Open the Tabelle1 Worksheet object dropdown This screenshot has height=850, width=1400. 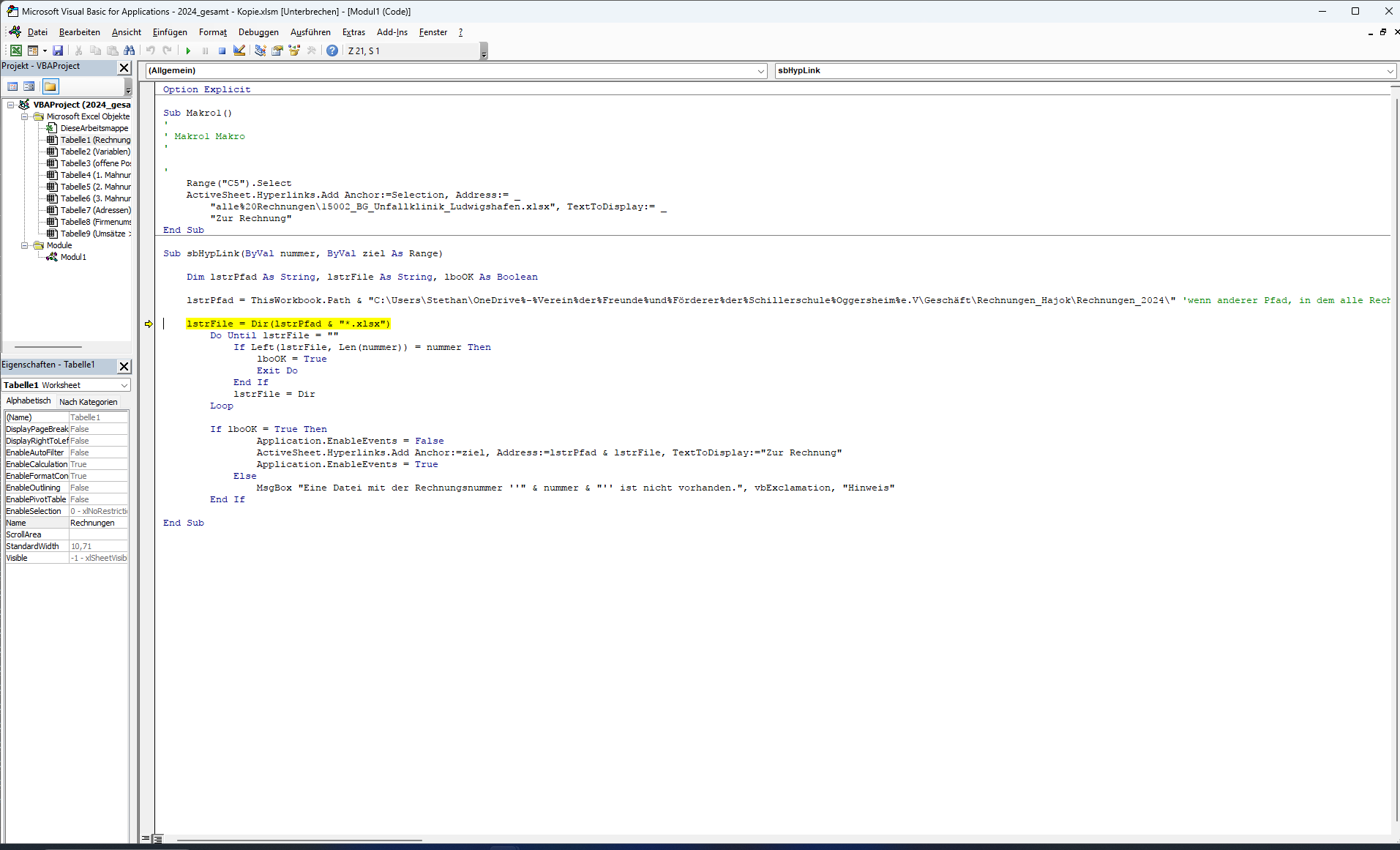124,385
